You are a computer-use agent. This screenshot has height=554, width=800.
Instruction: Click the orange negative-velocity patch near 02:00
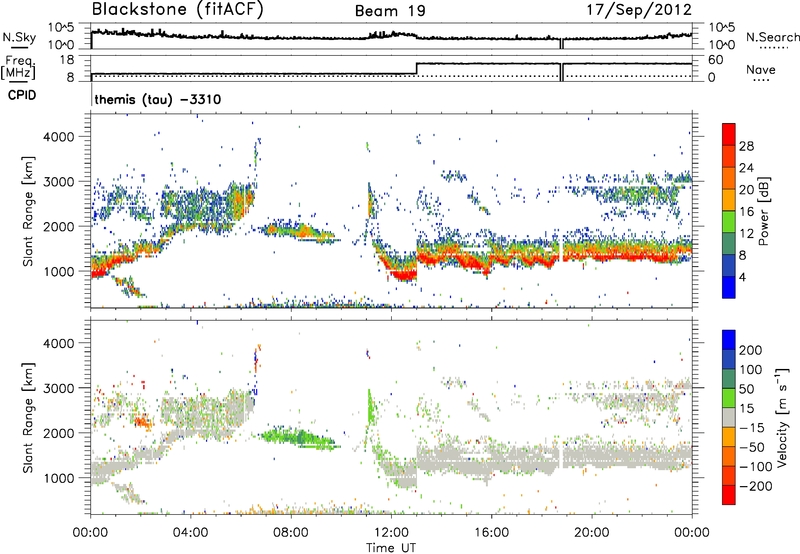143,422
